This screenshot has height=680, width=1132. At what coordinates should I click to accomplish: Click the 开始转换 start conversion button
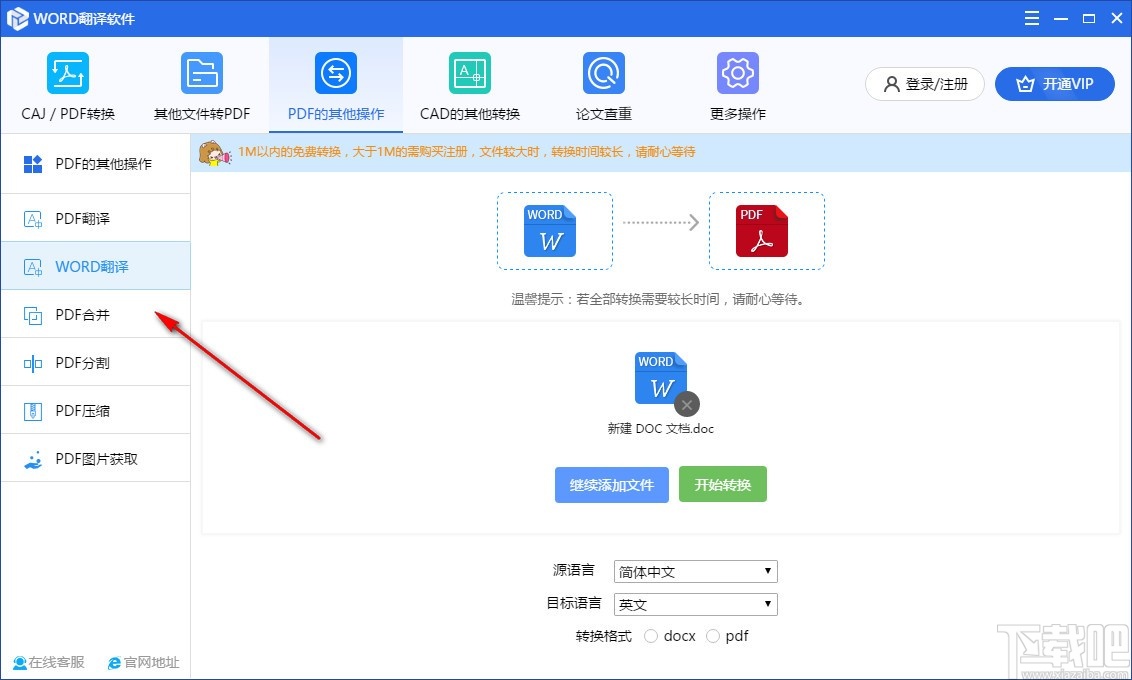(722, 484)
